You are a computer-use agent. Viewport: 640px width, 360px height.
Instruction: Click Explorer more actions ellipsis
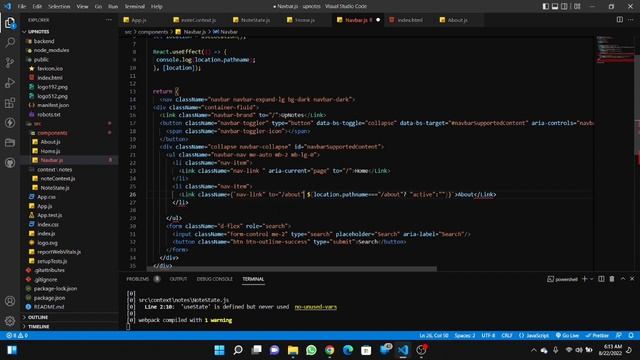point(109,20)
